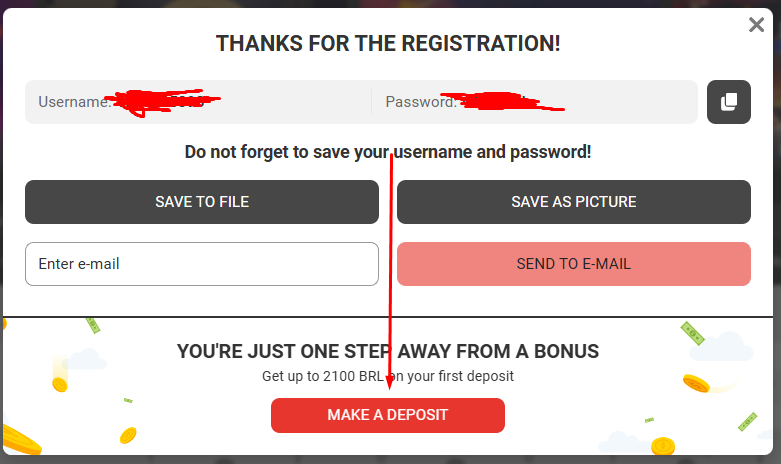Focus the Enter e-mail field
781x464 pixels.
point(201,264)
